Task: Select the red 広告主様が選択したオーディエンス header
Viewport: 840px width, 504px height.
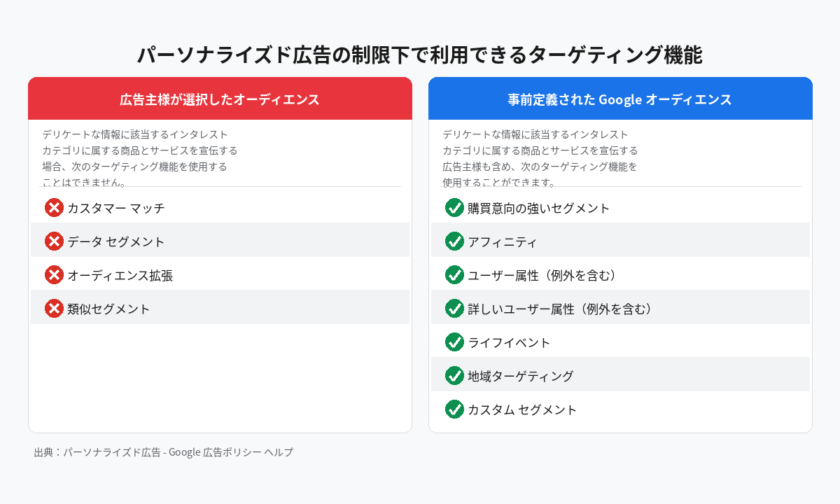Action: point(220,99)
